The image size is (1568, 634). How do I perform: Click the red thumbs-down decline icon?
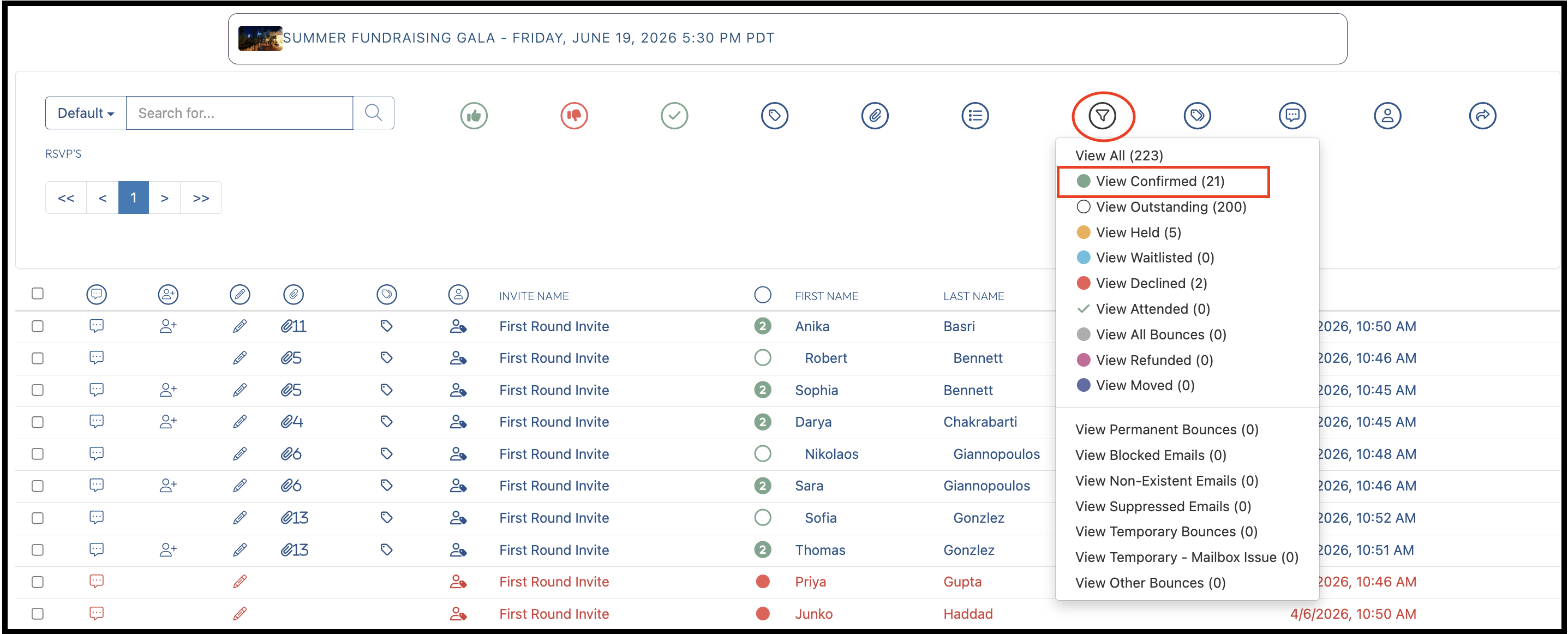[x=574, y=115]
